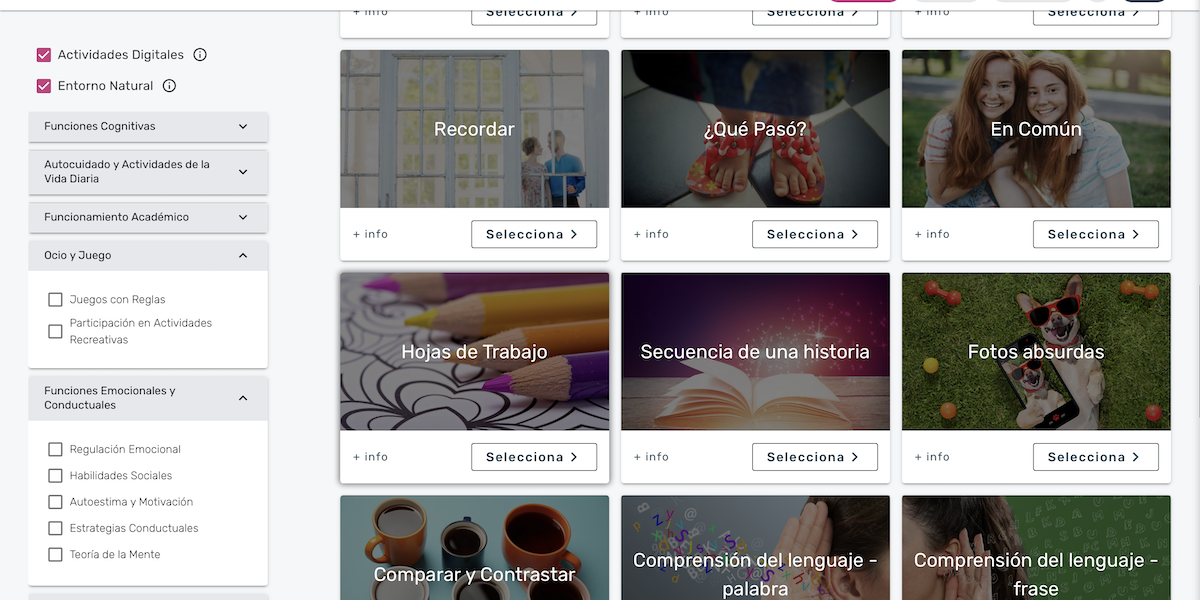Screen dimensions: 1200x600
Task: Uncheck the Actividades Digitales checkbox
Action: pyautogui.click(x=43, y=55)
